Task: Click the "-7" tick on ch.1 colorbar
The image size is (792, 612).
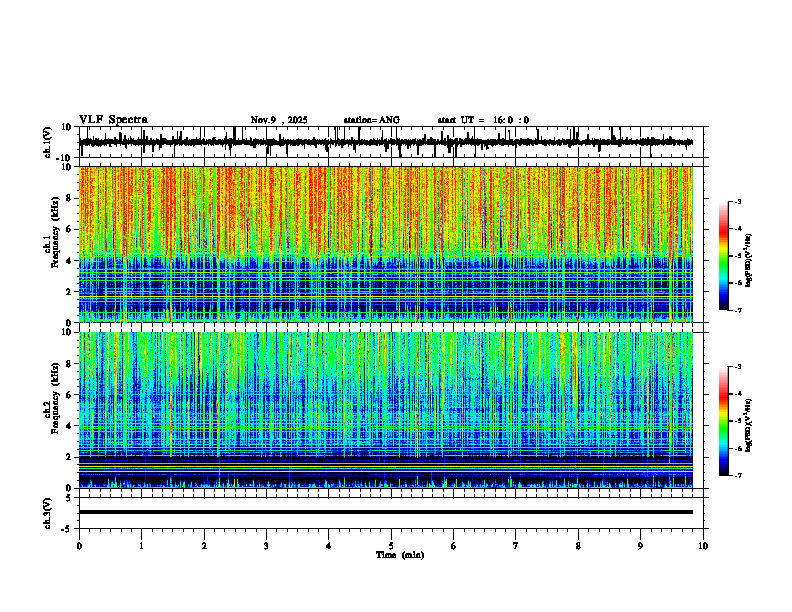Action: [x=738, y=310]
